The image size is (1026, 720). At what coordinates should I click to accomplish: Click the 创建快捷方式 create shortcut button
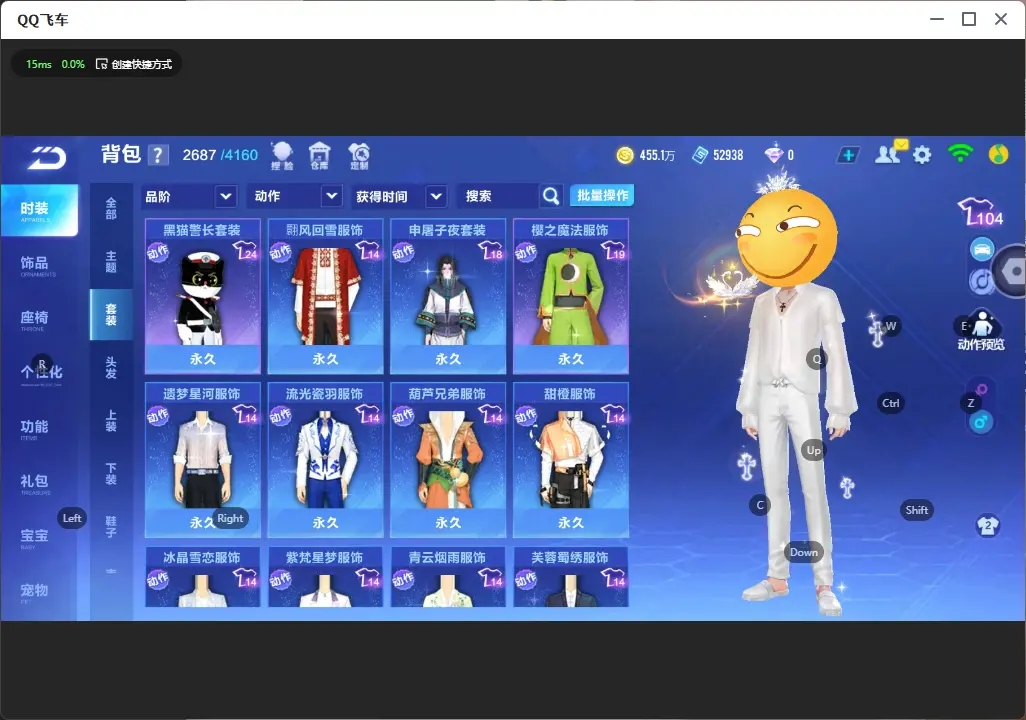(x=134, y=64)
